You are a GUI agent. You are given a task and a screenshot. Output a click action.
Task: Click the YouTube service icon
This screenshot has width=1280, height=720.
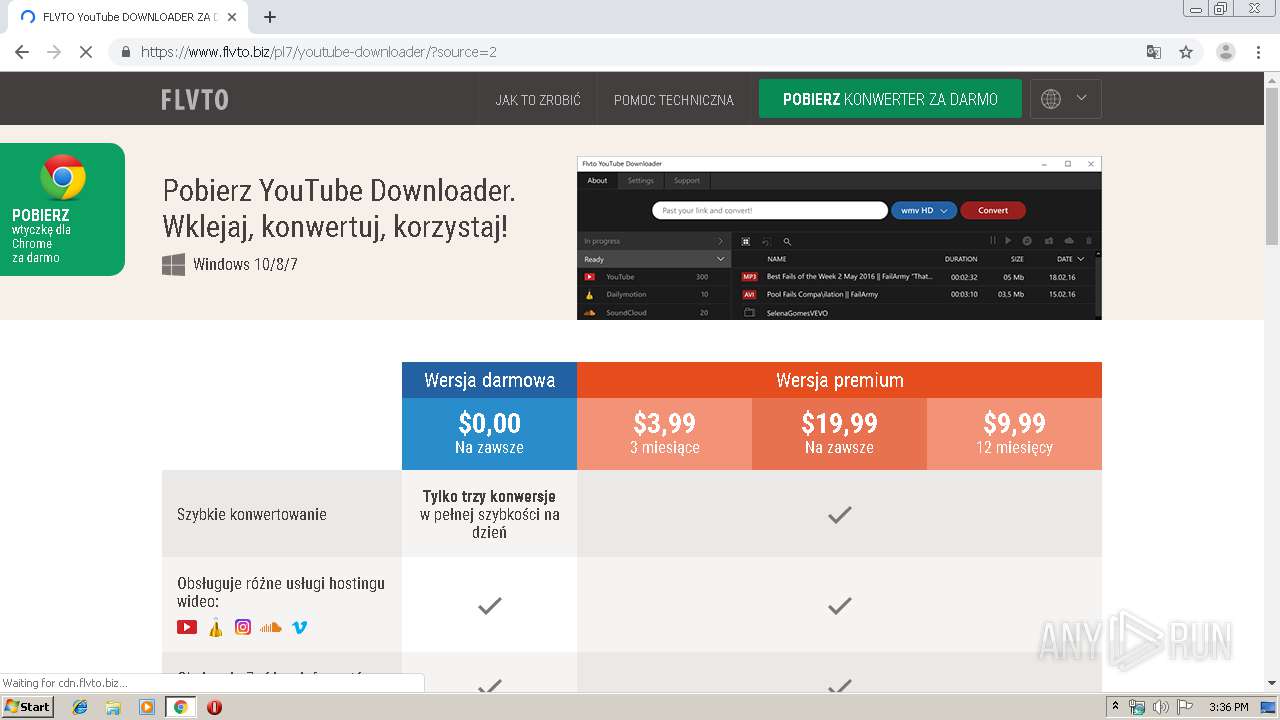[x=187, y=627]
